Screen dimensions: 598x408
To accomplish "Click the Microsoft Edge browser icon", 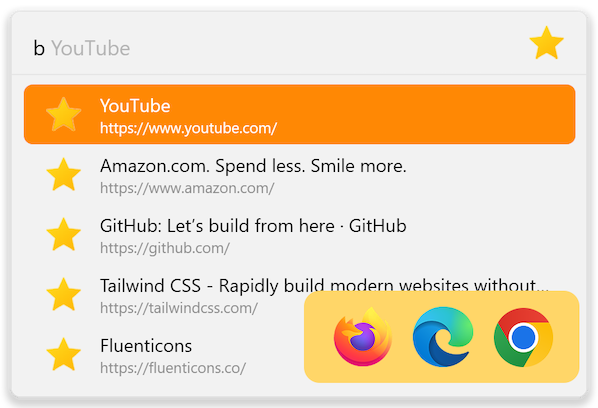I will tap(443, 337).
